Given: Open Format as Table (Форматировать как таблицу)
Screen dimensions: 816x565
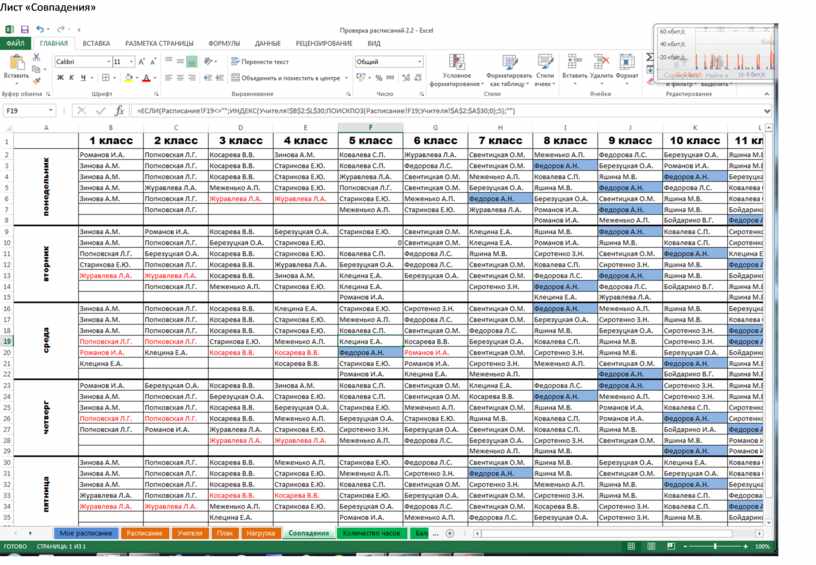Looking at the screenshot, I should click(x=508, y=63).
